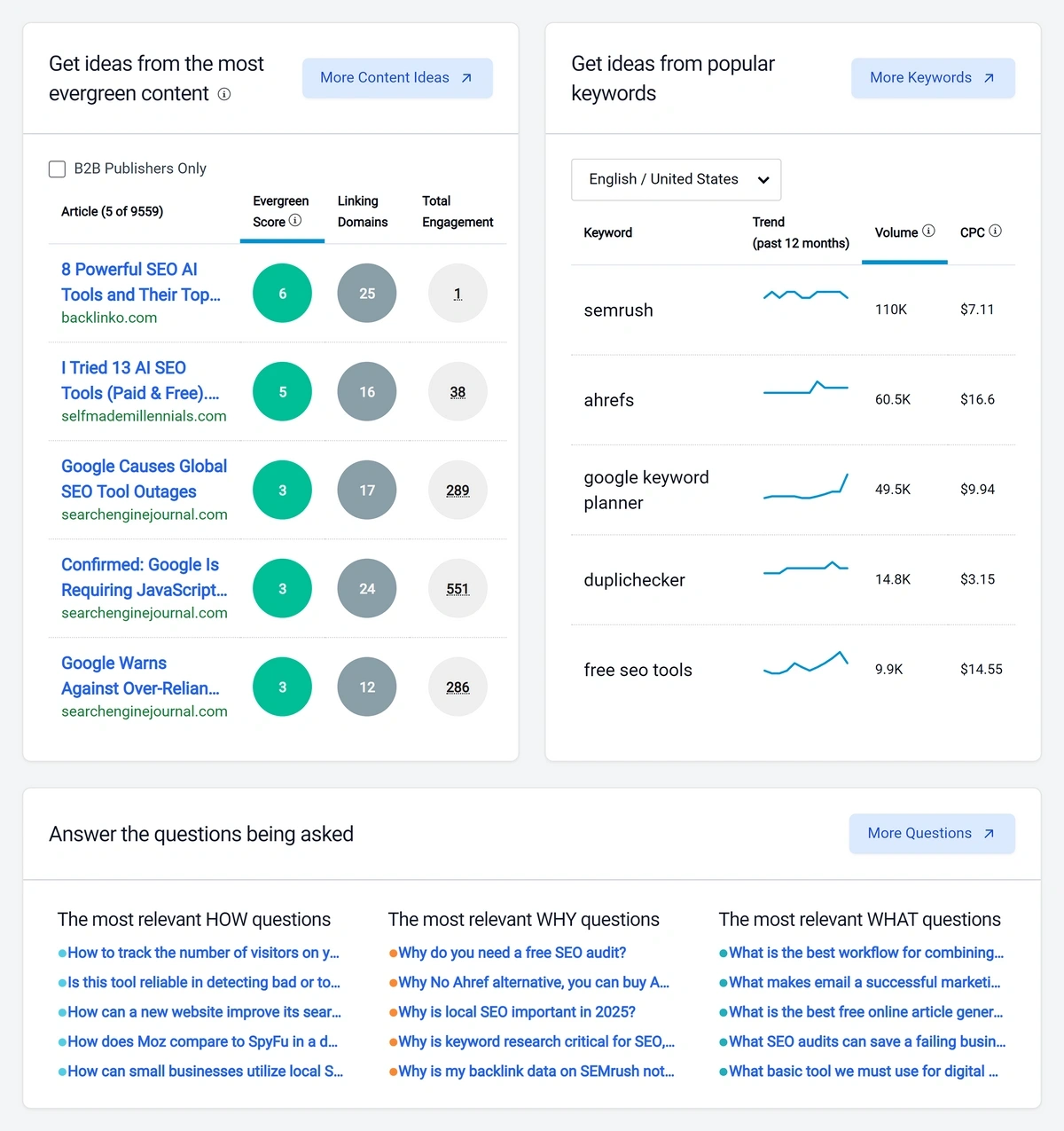Sort keywords by CPC column
The width and height of the screenshot is (1064, 1131).
(x=973, y=232)
